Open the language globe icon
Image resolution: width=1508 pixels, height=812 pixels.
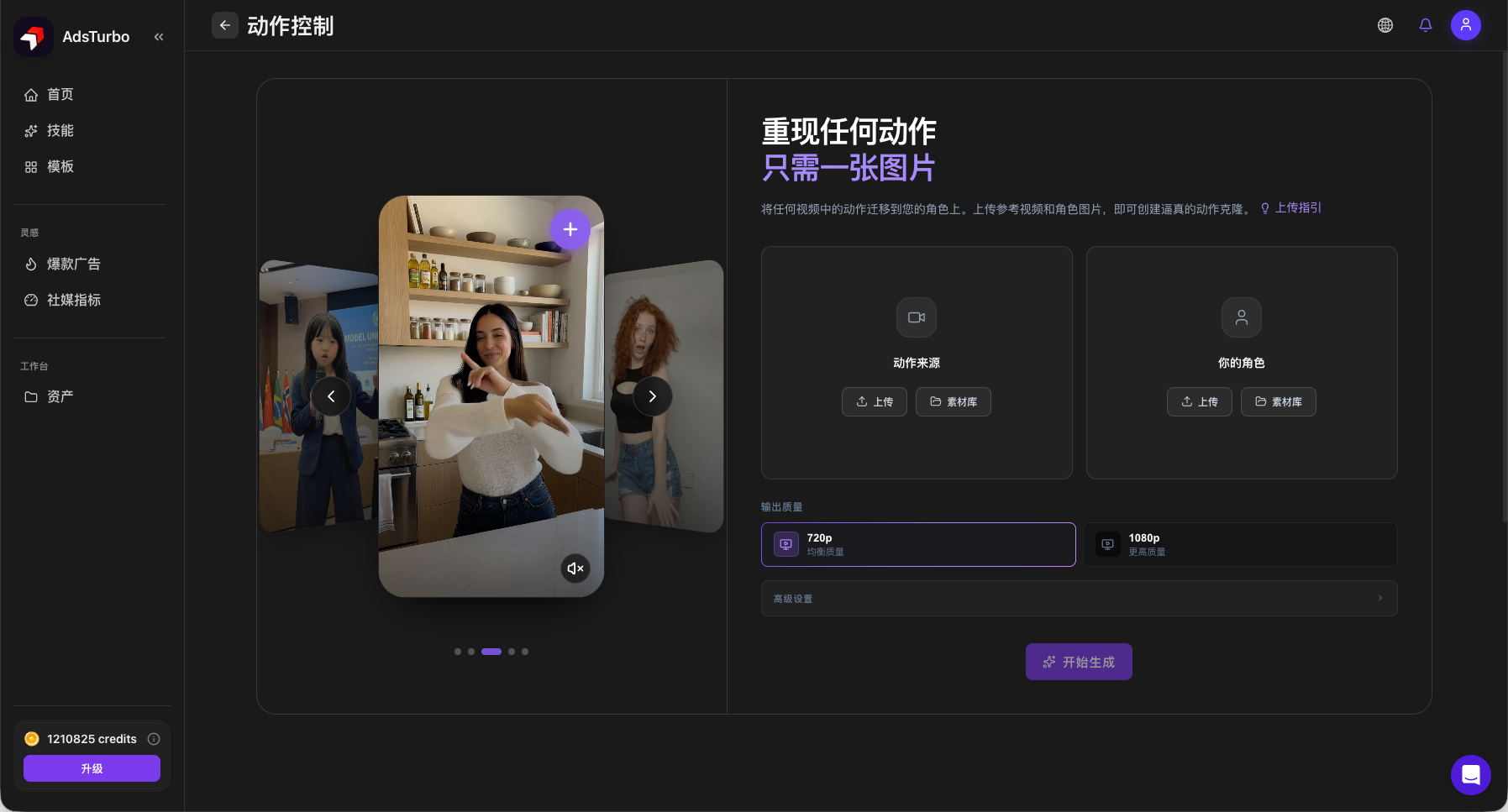[1385, 25]
